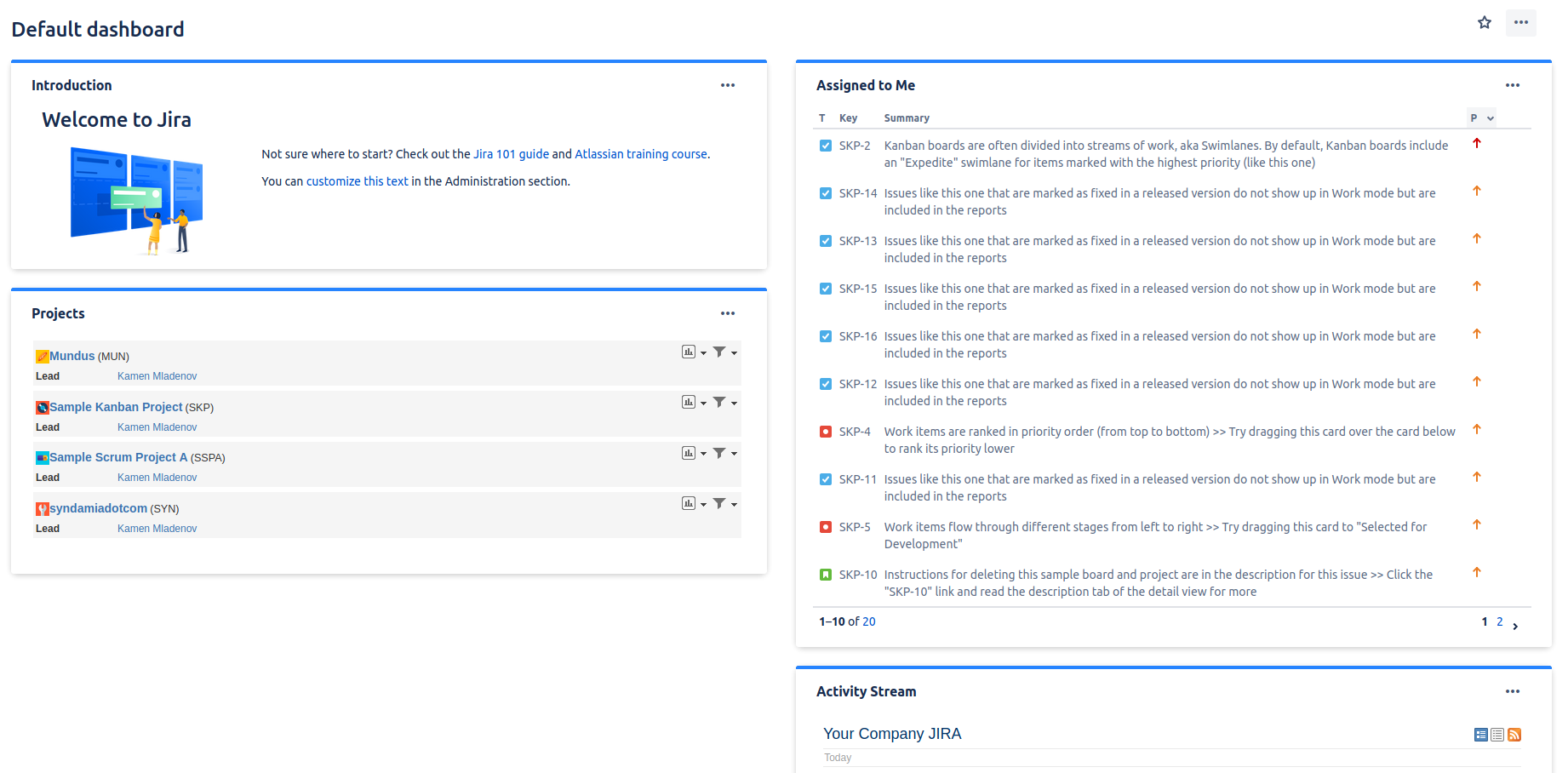Image resolution: width=1568 pixels, height=773 pixels.
Task: Open issue key SKP-11
Action: coord(858,479)
